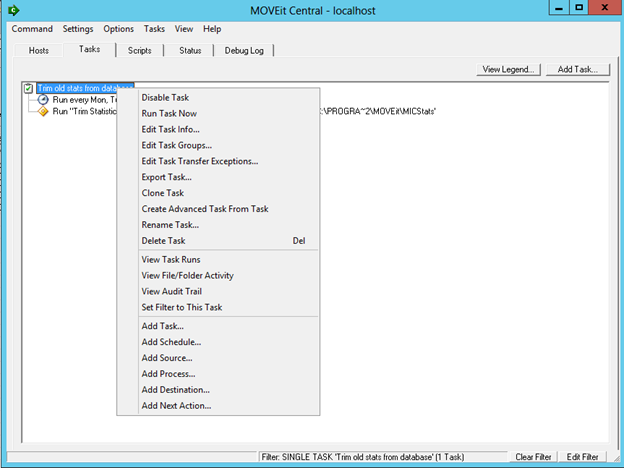Viewport: 624px width, 468px height.
Task: Choose Set Filter to This Task
Action: click(x=218, y=307)
